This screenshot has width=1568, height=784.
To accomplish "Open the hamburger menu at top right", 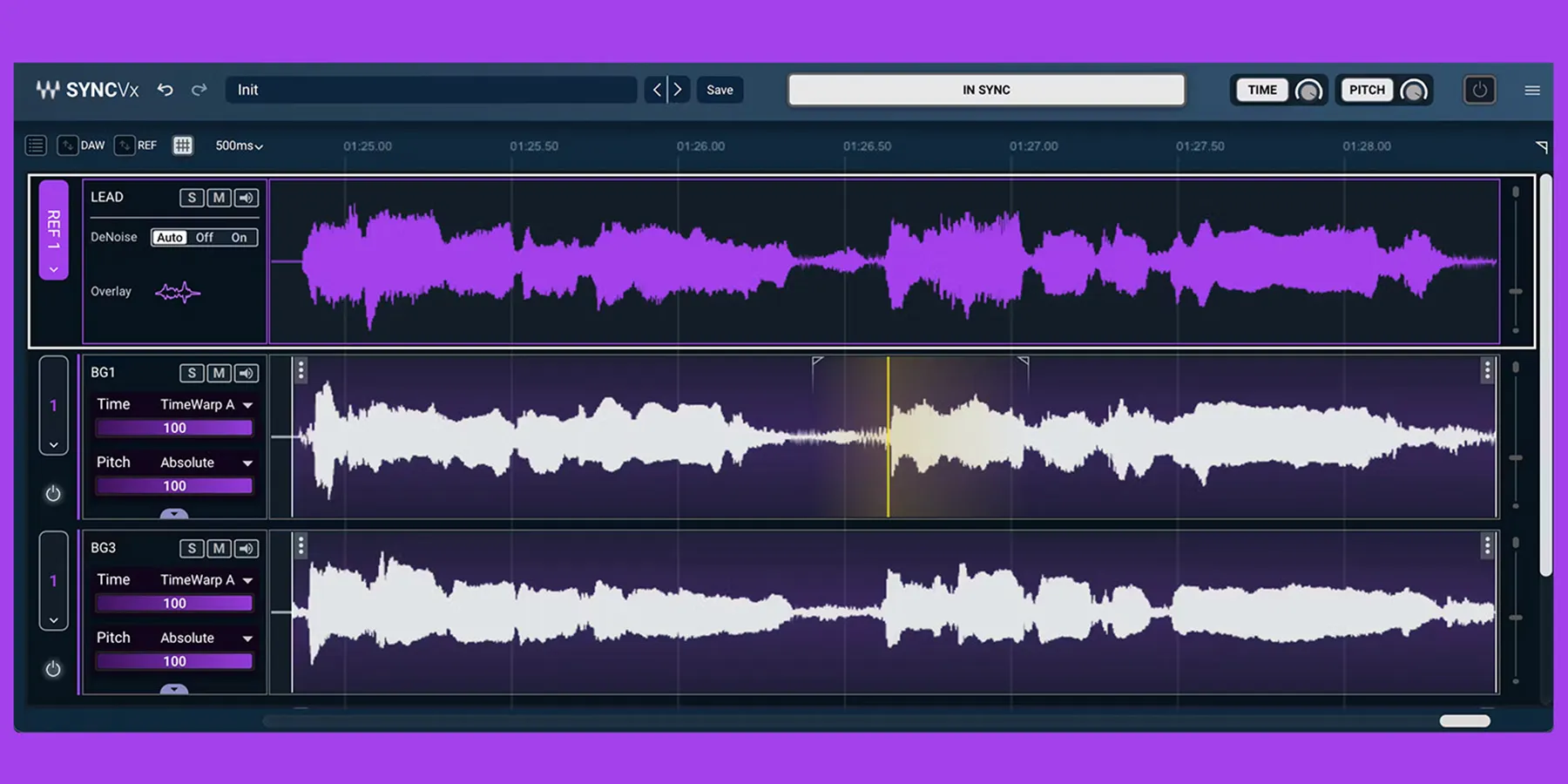I will 1531,90.
